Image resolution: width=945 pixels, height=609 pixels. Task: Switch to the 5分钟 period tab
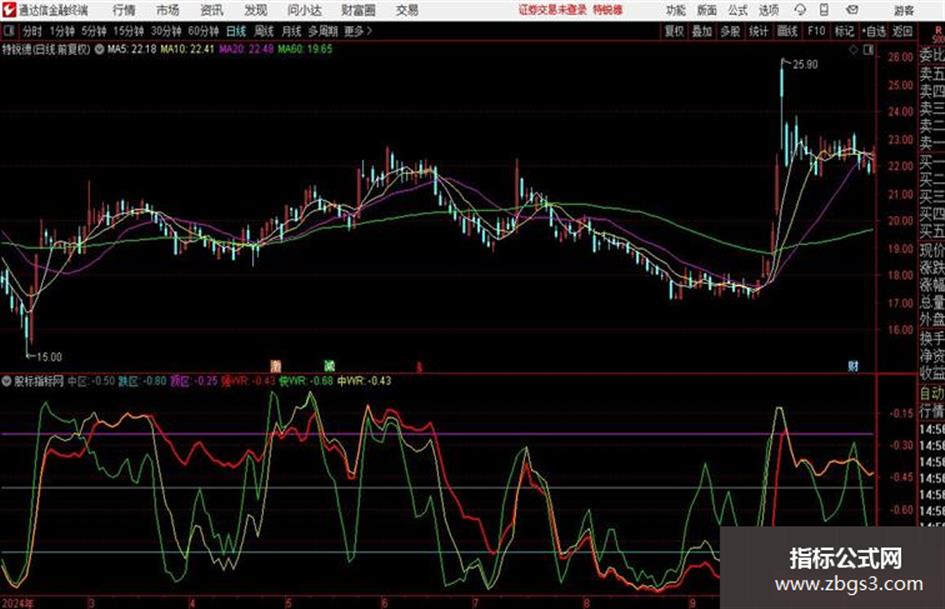coord(94,31)
